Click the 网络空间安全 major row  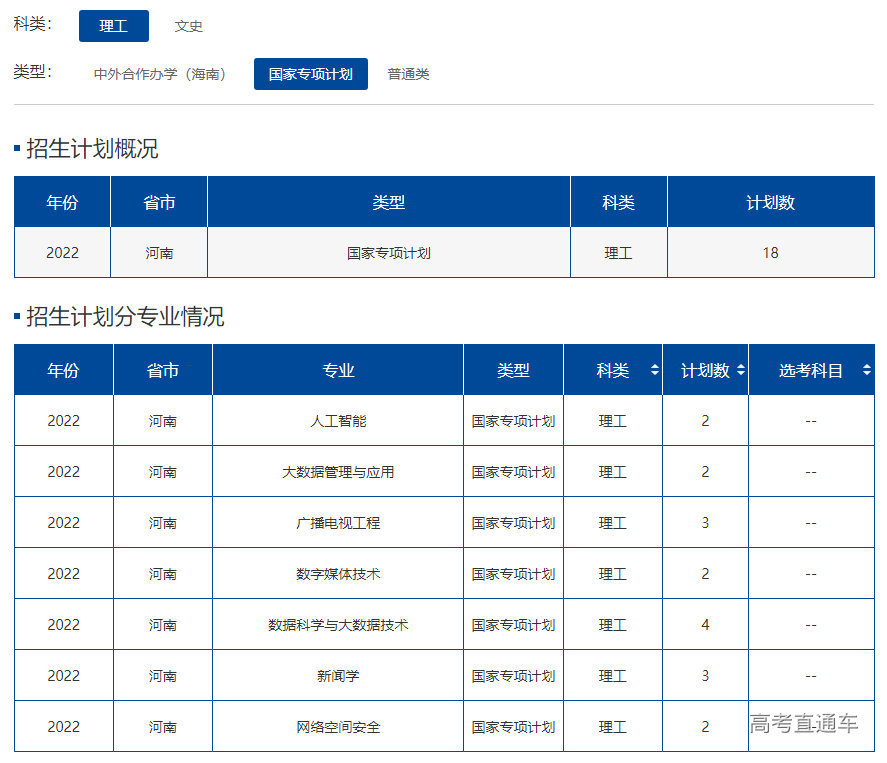(x=337, y=727)
